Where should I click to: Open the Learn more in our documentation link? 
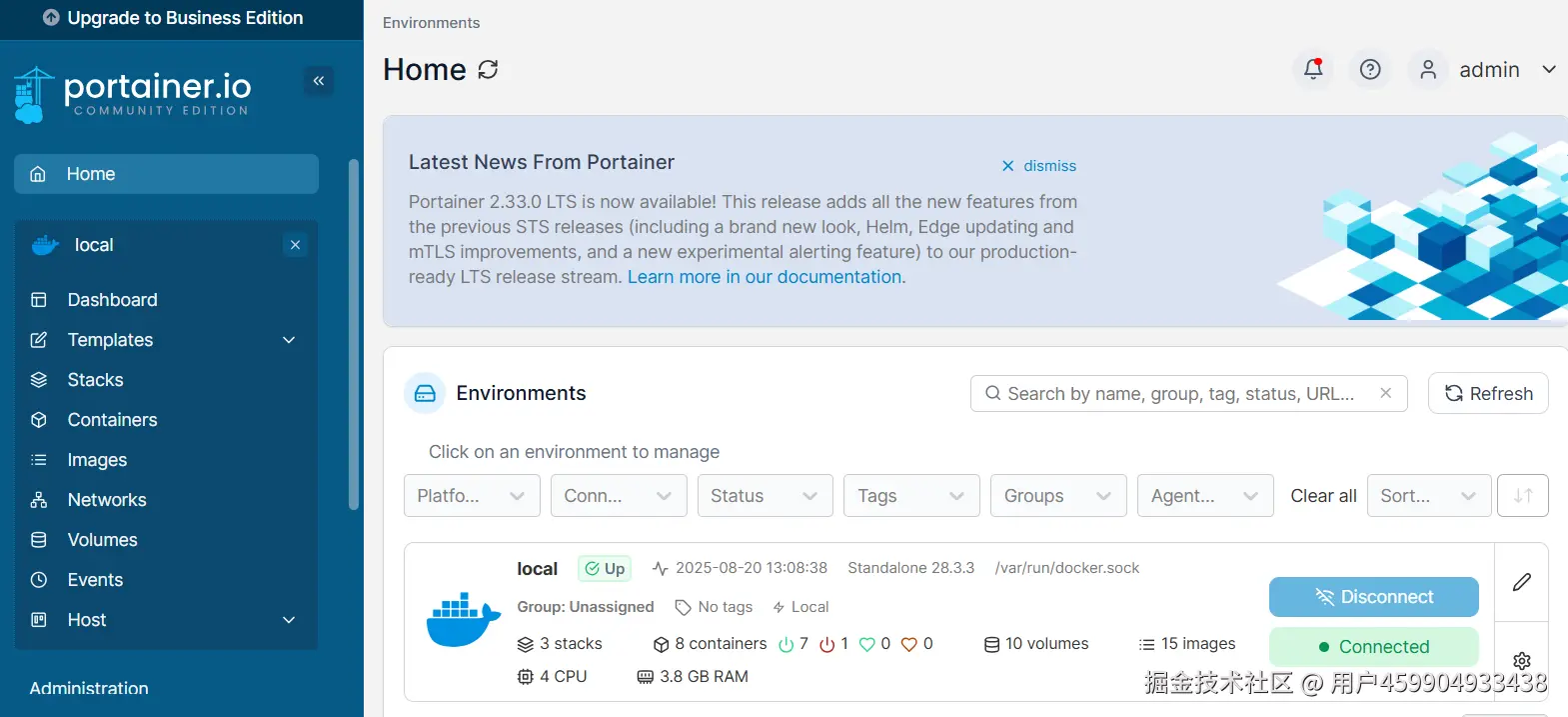pyautogui.click(x=766, y=277)
